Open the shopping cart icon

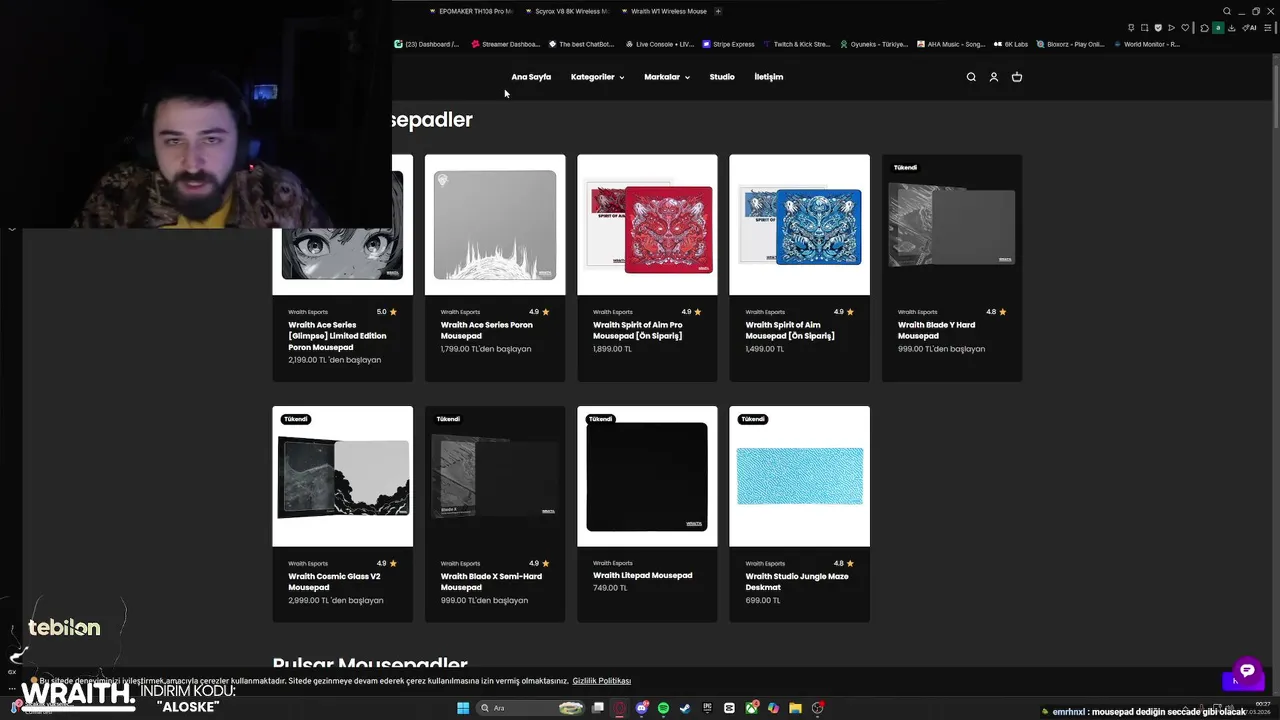1017,77
